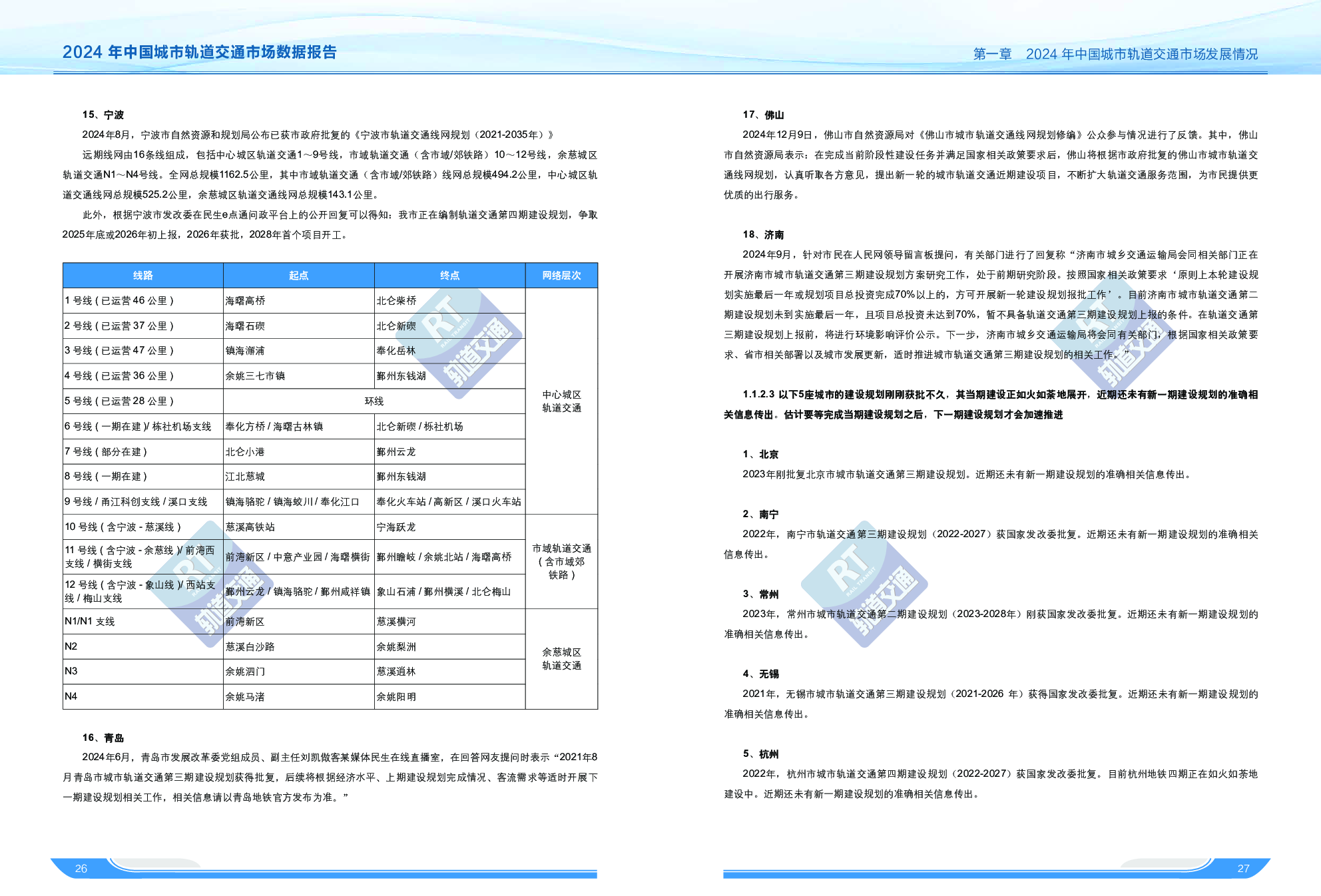Click page number 26
The image size is (1321, 896).
tap(81, 868)
